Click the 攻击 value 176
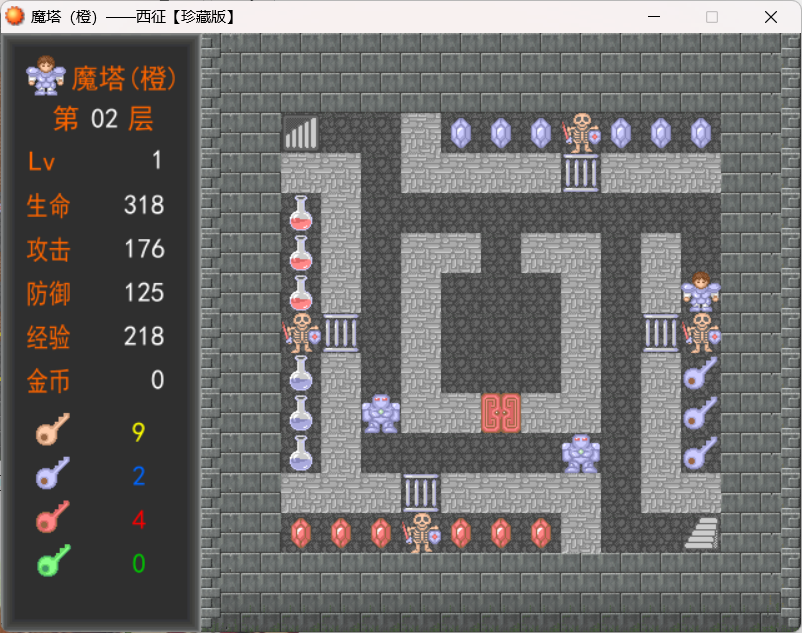 tap(145, 249)
